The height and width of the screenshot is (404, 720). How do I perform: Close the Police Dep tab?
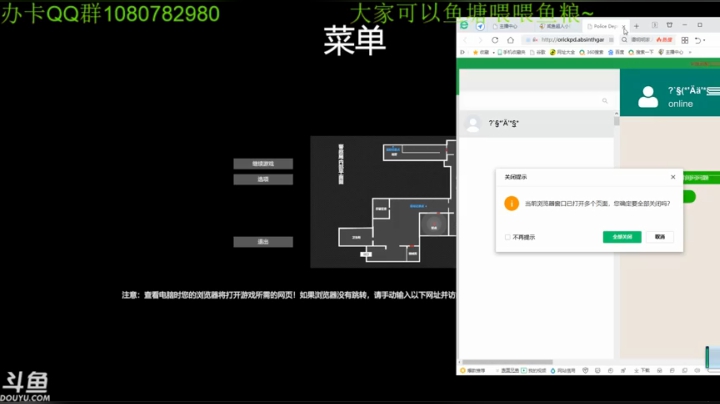tap(624, 27)
